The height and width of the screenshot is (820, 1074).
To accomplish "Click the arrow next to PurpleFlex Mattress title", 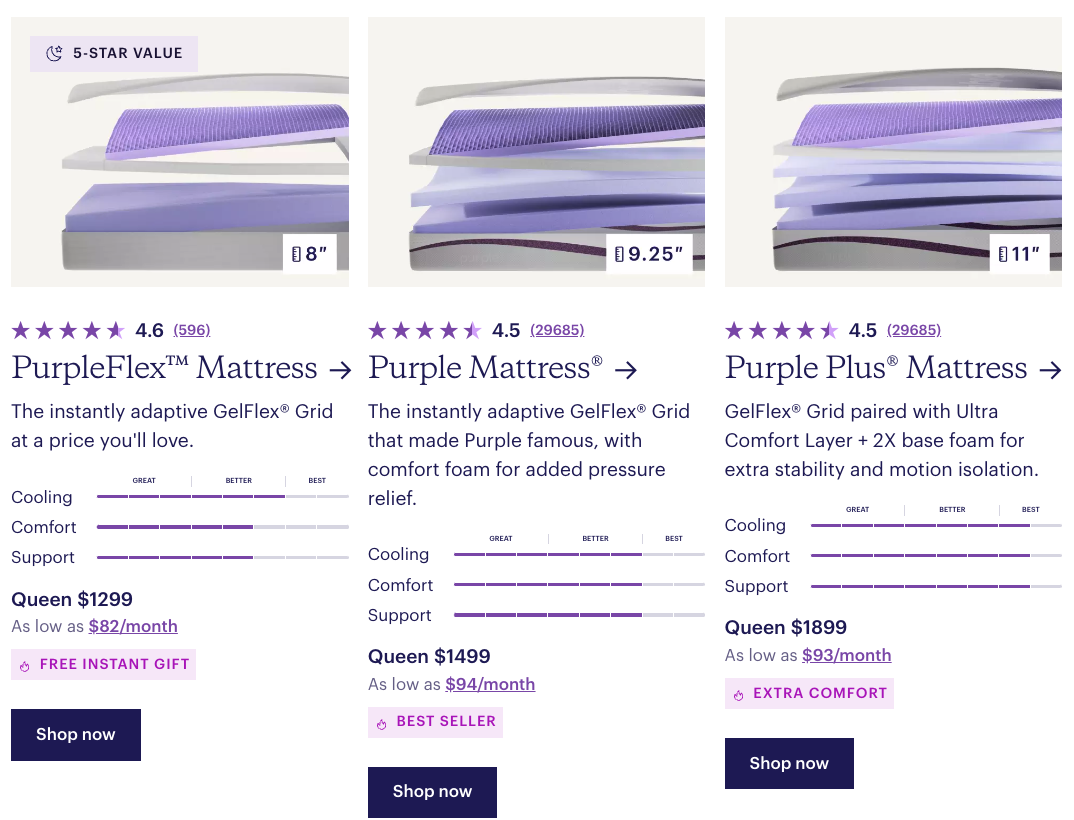I will click(x=340, y=370).
